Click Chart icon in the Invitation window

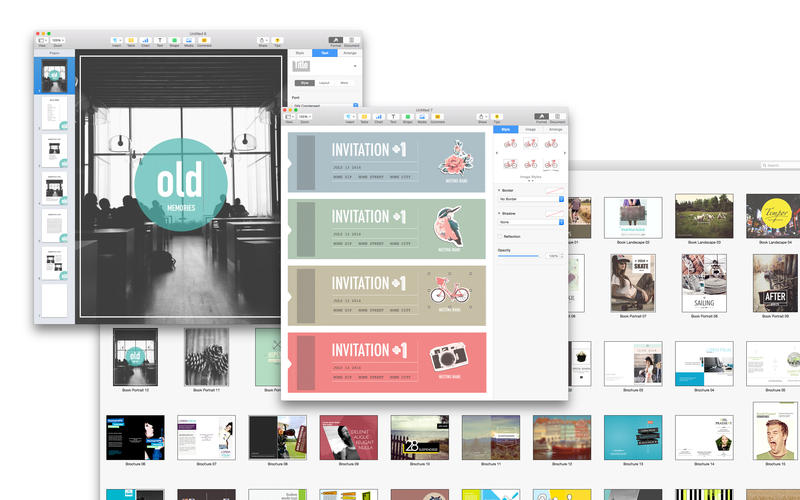pyautogui.click(x=379, y=117)
